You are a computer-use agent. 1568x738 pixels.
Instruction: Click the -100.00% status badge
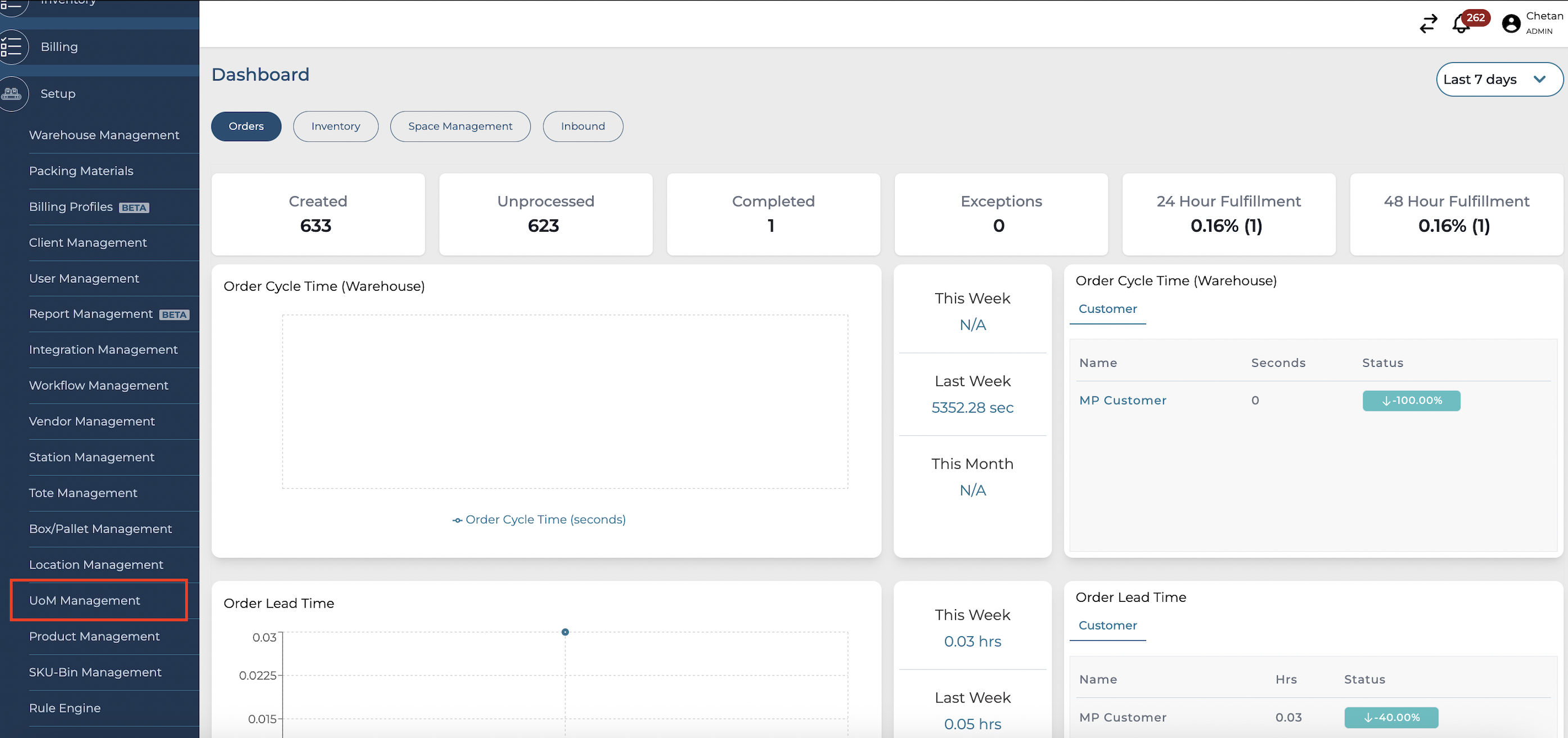point(1411,400)
